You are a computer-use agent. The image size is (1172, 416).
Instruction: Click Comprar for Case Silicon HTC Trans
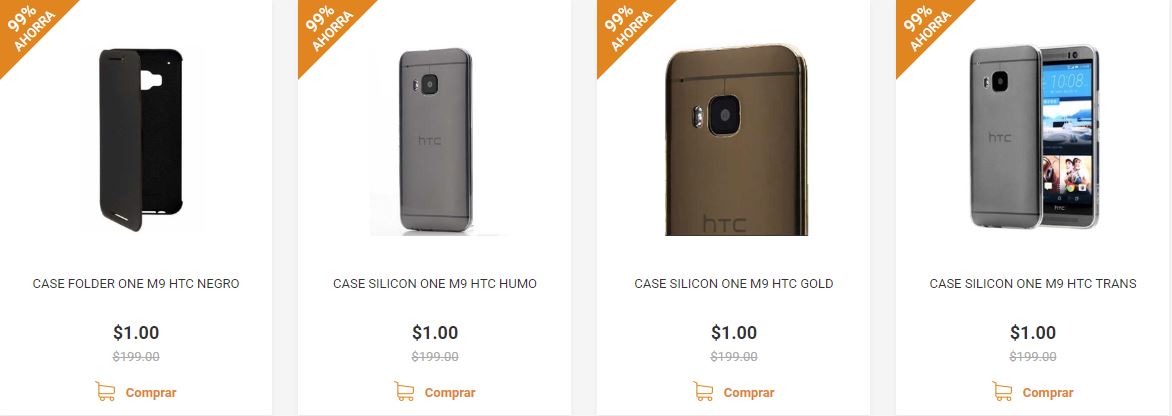(1048, 393)
